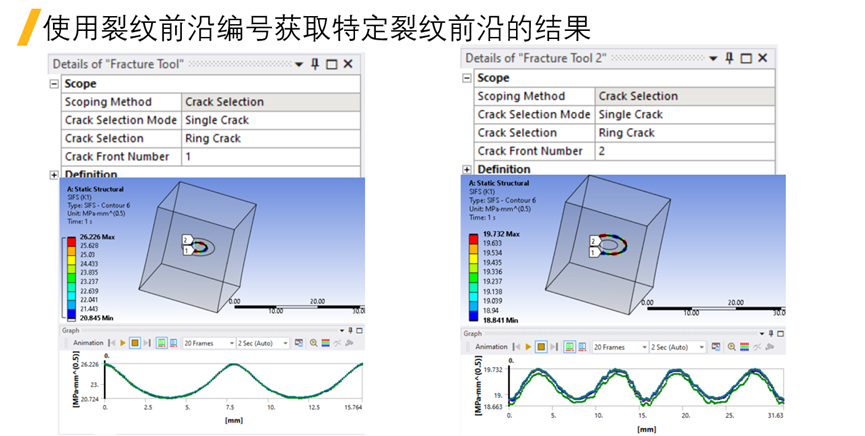
Task: Click Single Crack value in Fracture Tool 2
Action: point(685,115)
